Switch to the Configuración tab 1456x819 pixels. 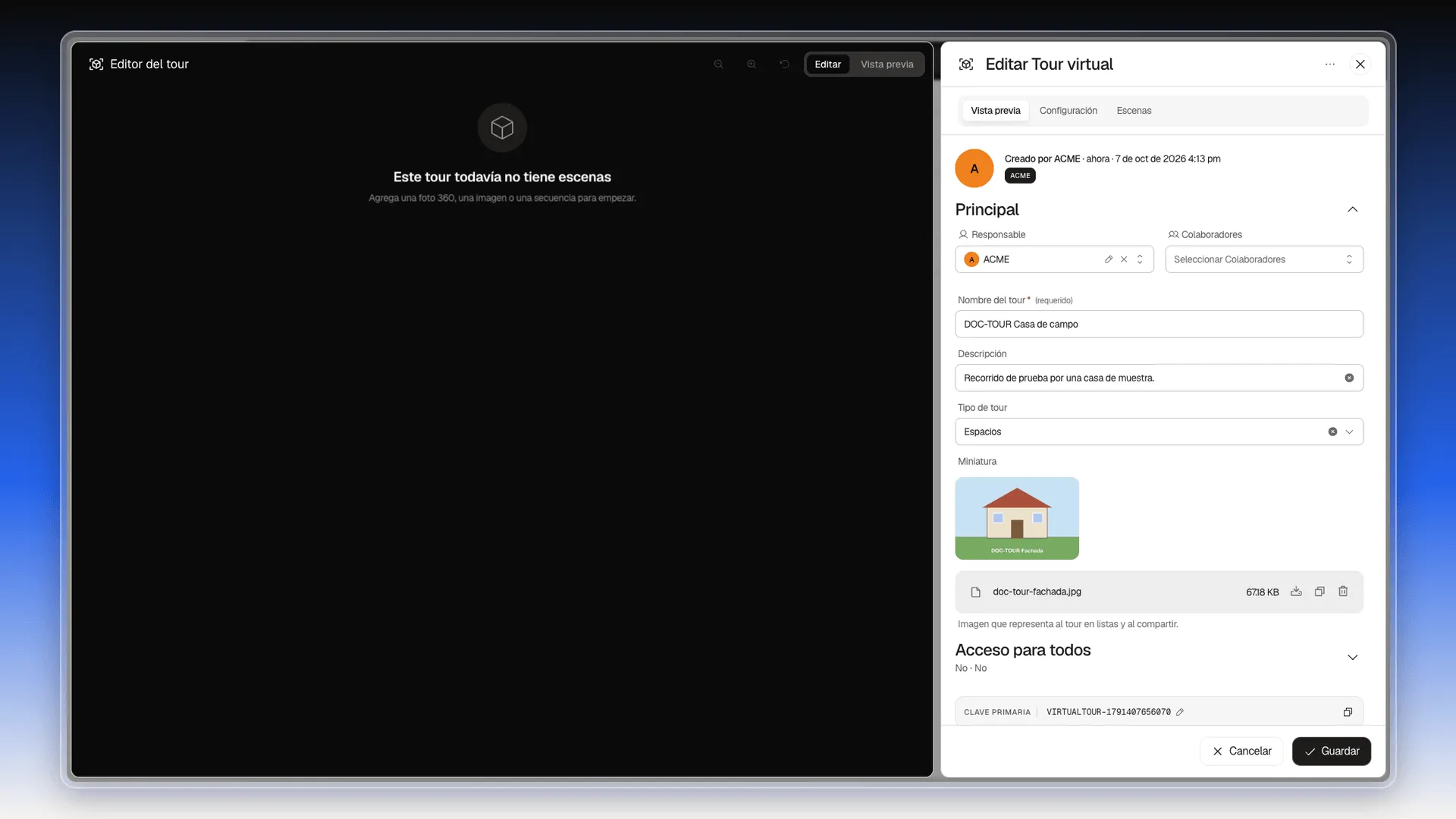pyautogui.click(x=1068, y=111)
